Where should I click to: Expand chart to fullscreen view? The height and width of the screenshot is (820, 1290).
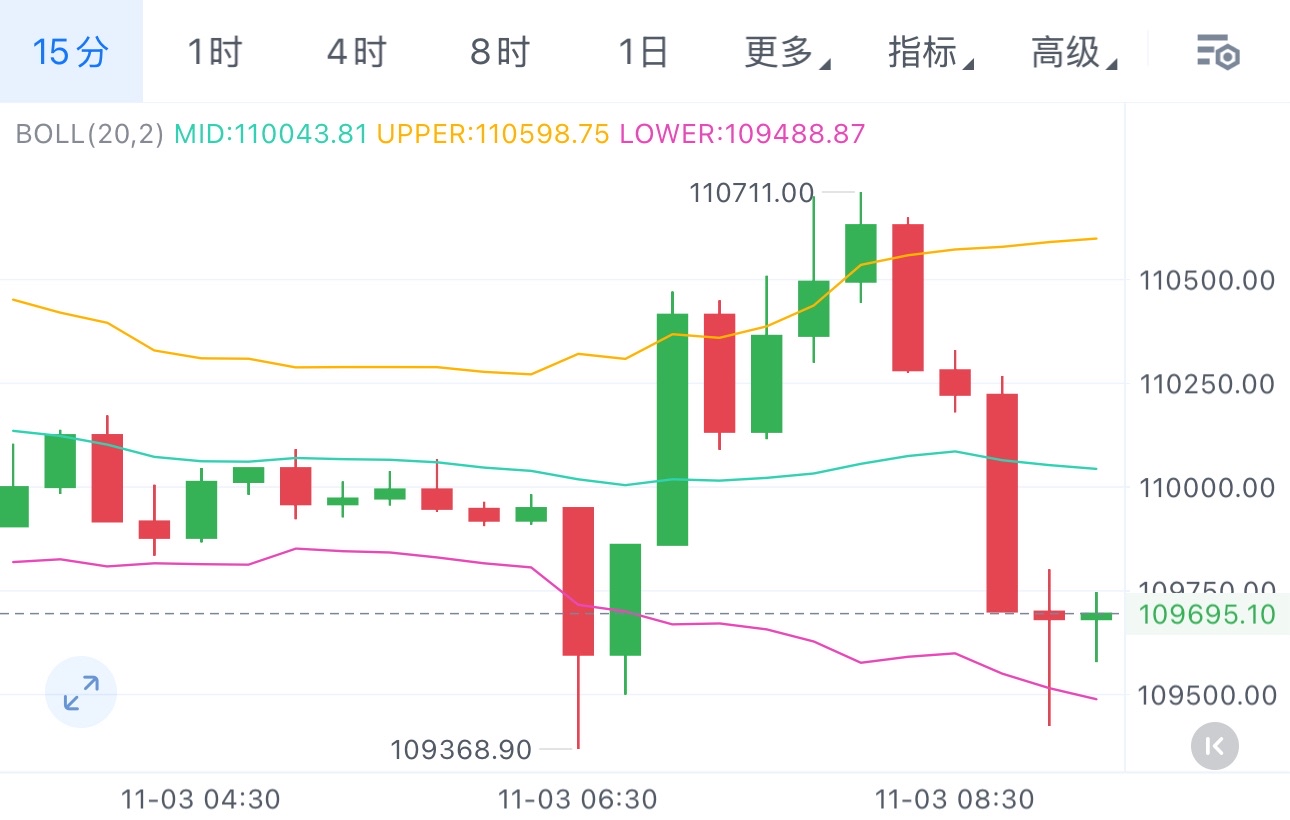tap(81, 692)
